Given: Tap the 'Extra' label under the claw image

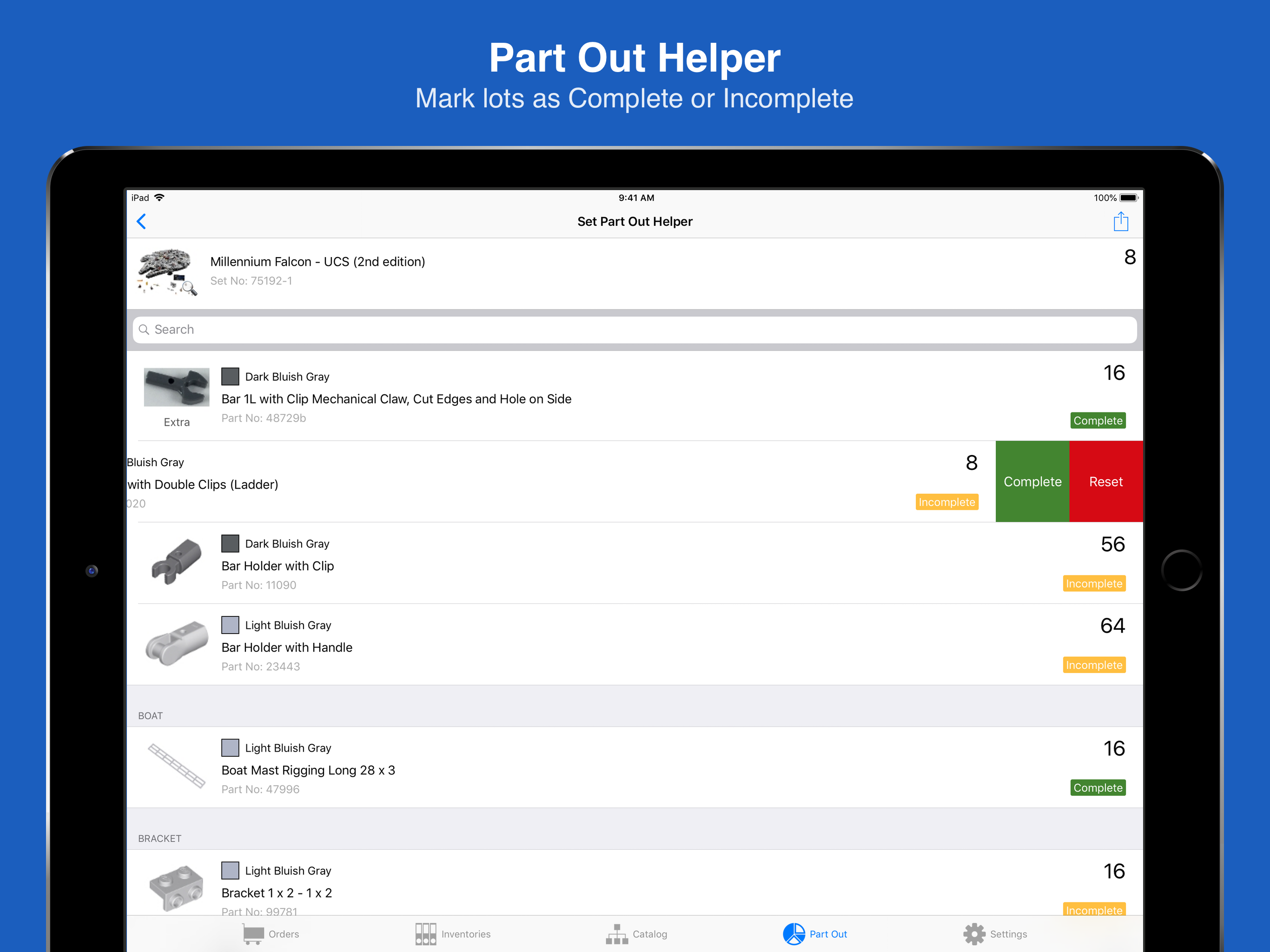Looking at the screenshot, I should (176, 422).
